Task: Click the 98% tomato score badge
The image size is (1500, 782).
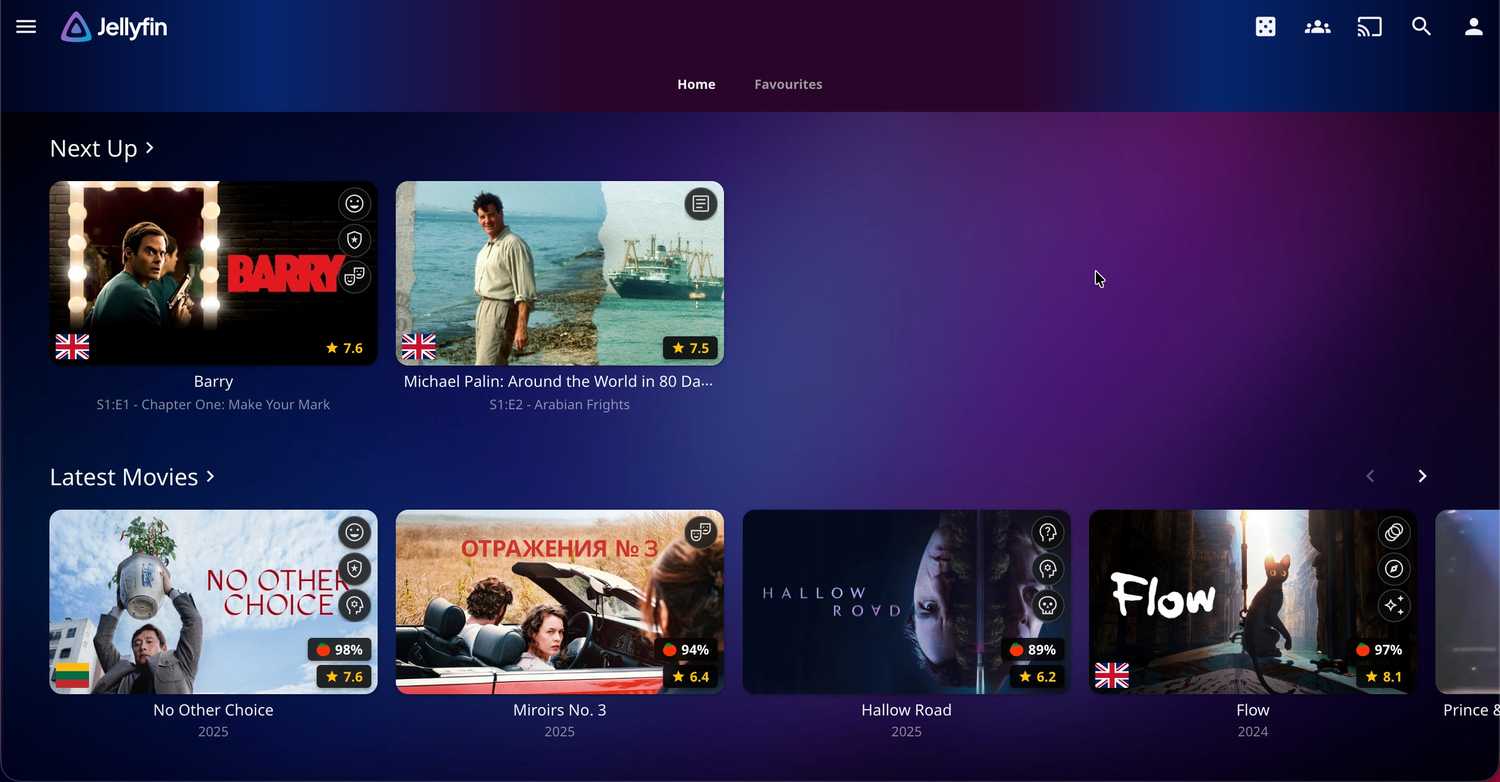Action: [x=339, y=650]
